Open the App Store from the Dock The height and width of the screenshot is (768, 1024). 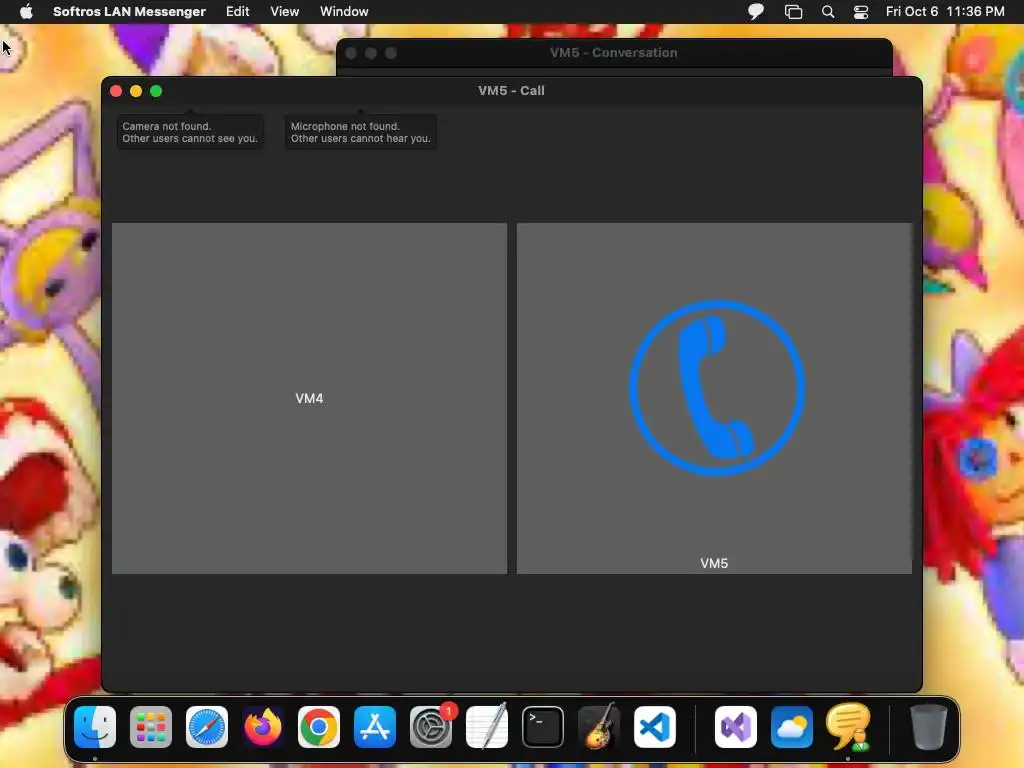click(x=375, y=727)
